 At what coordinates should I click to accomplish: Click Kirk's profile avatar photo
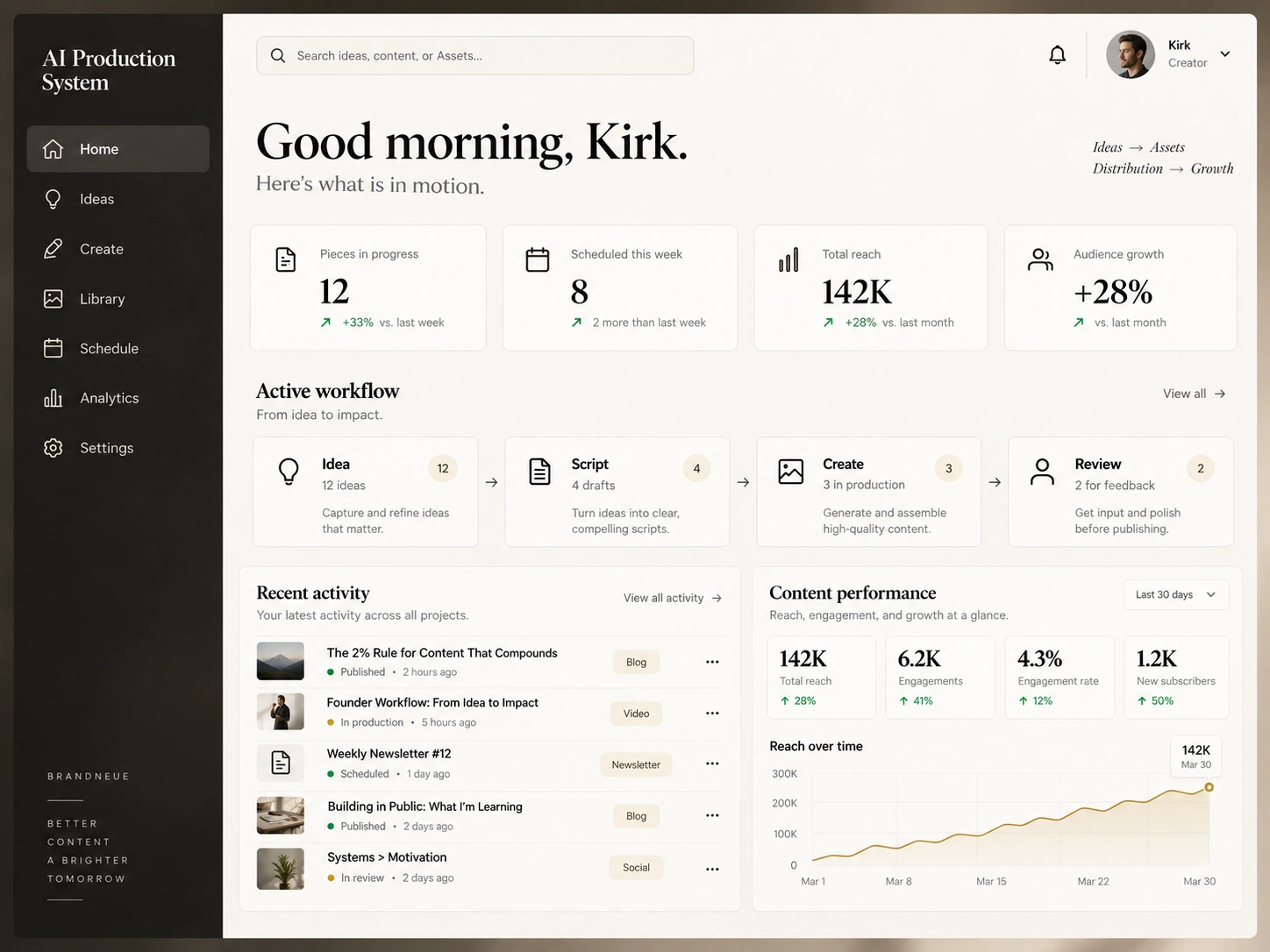click(1131, 54)
